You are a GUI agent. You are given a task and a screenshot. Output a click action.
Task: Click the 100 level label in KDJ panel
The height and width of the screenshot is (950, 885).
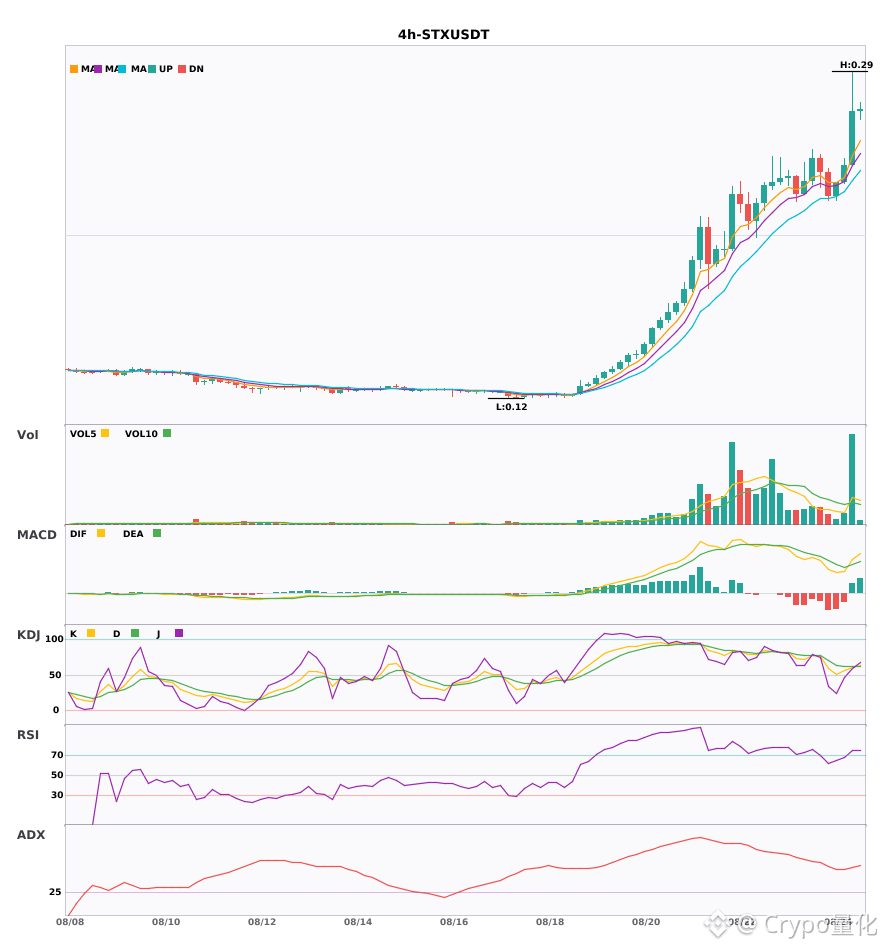[54, 639]
